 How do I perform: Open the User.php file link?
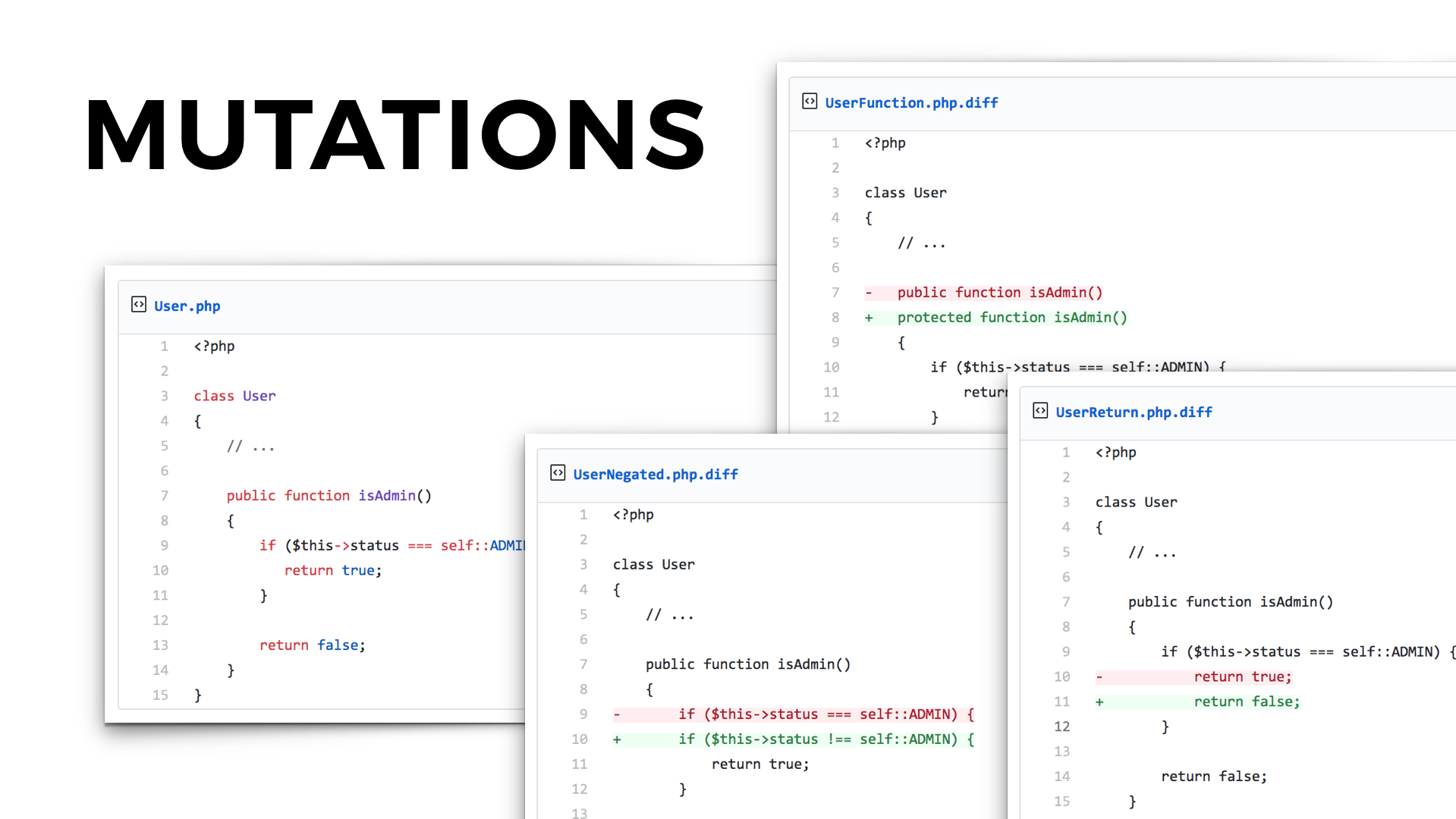click(187, 306)
